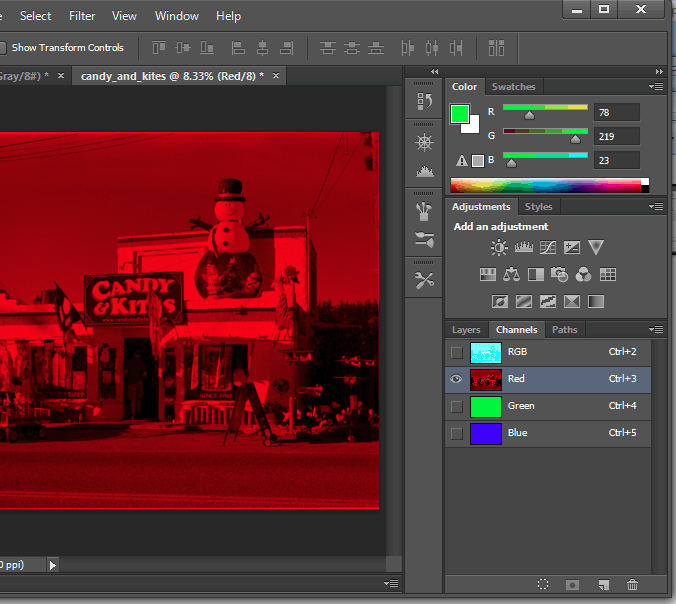Click Auto-Align Layers icon
Screen dimensions: 676x604
click(x=496, y=47)
